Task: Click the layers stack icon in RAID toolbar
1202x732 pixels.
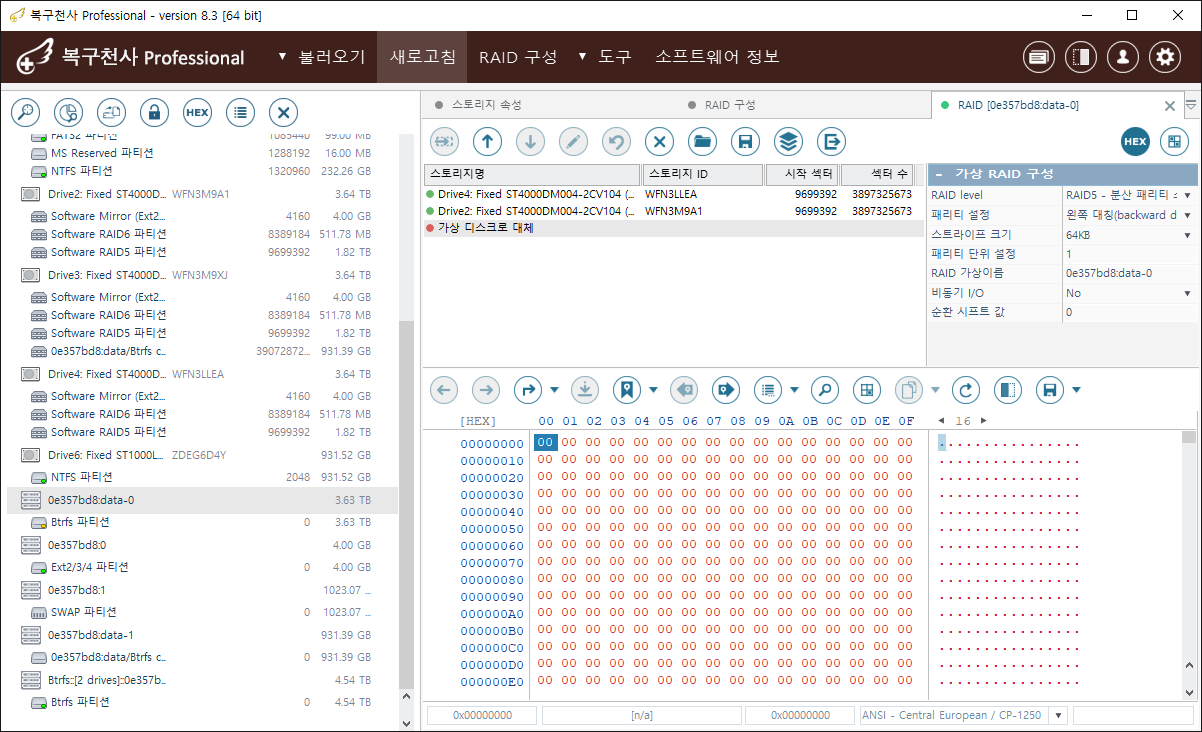Action: (788, 142)
